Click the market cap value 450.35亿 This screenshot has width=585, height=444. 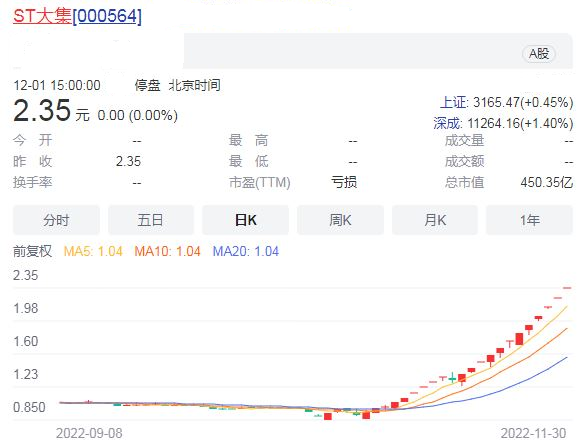pyautogui.click(x=547, y=182)
